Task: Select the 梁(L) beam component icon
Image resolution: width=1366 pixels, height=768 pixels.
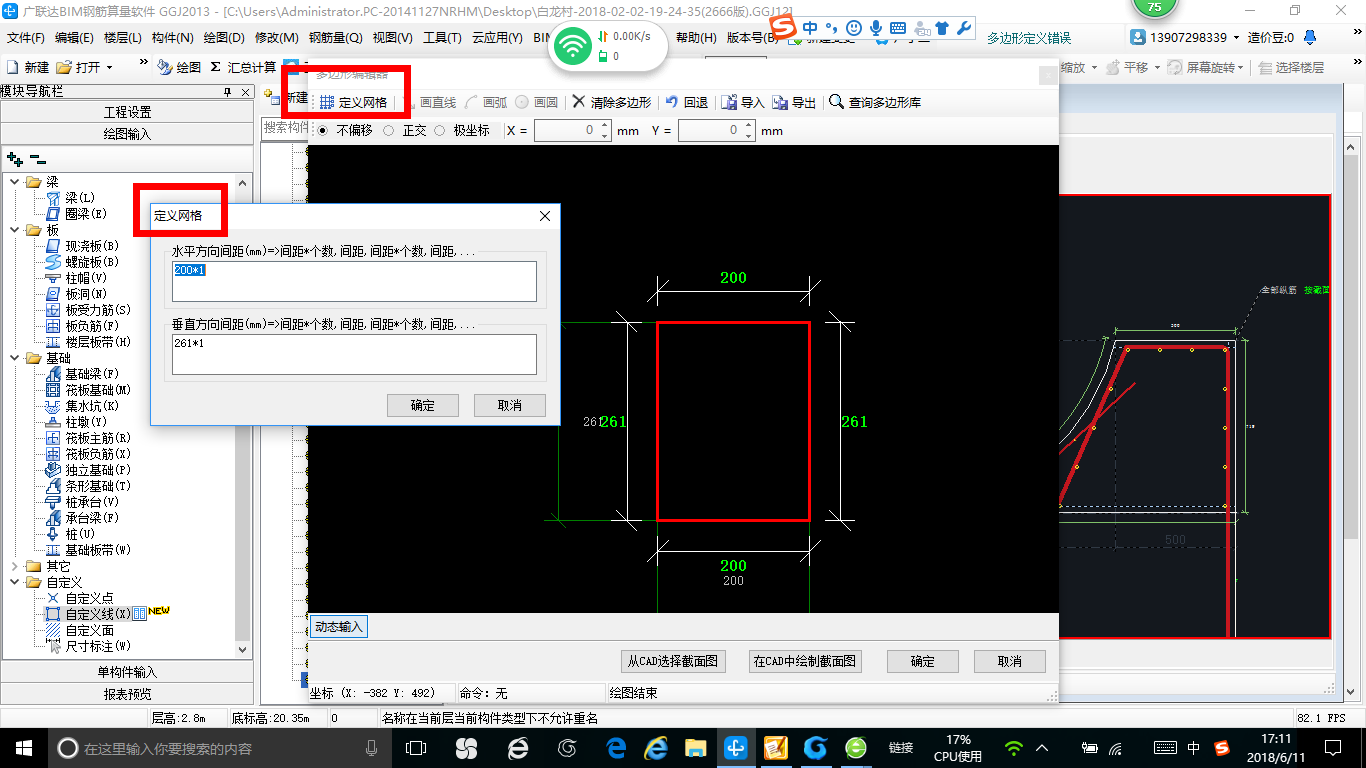Action: click(54, 198)
